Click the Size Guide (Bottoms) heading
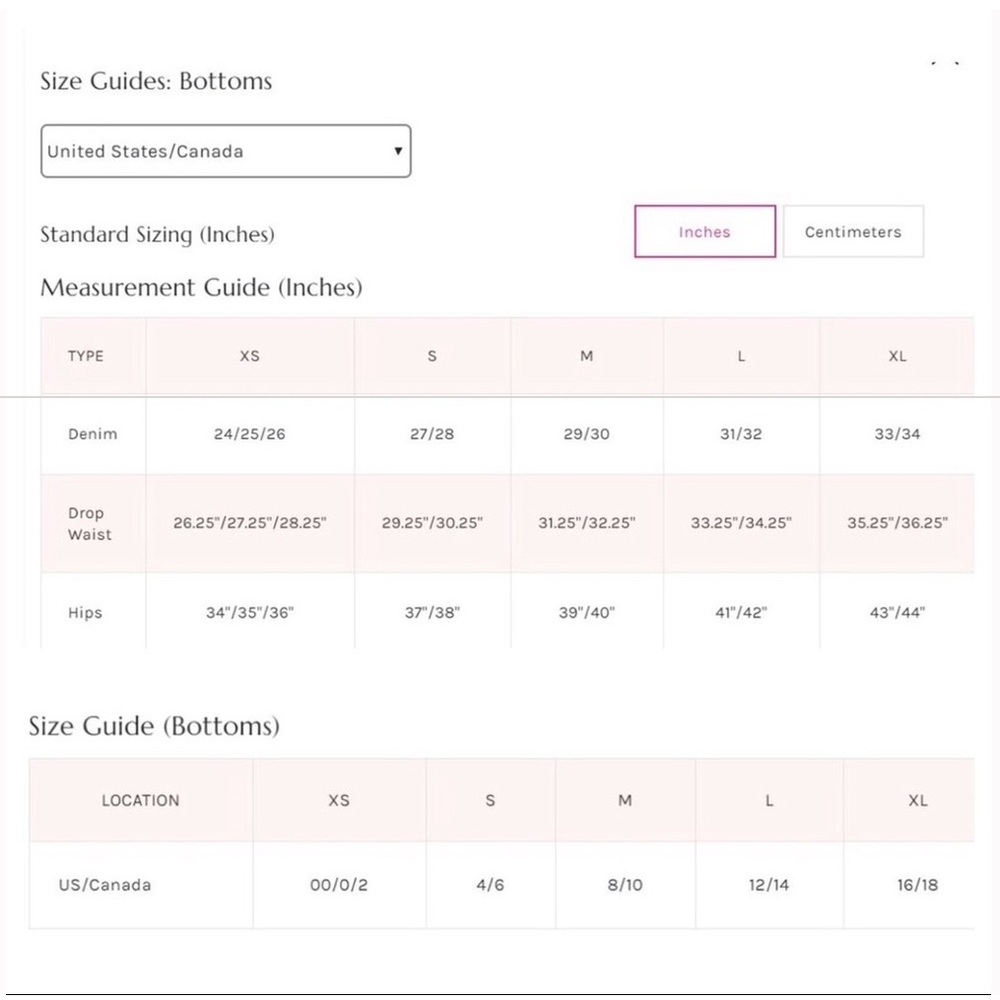The image size is (1000, 1000). (x=154, y=726)
